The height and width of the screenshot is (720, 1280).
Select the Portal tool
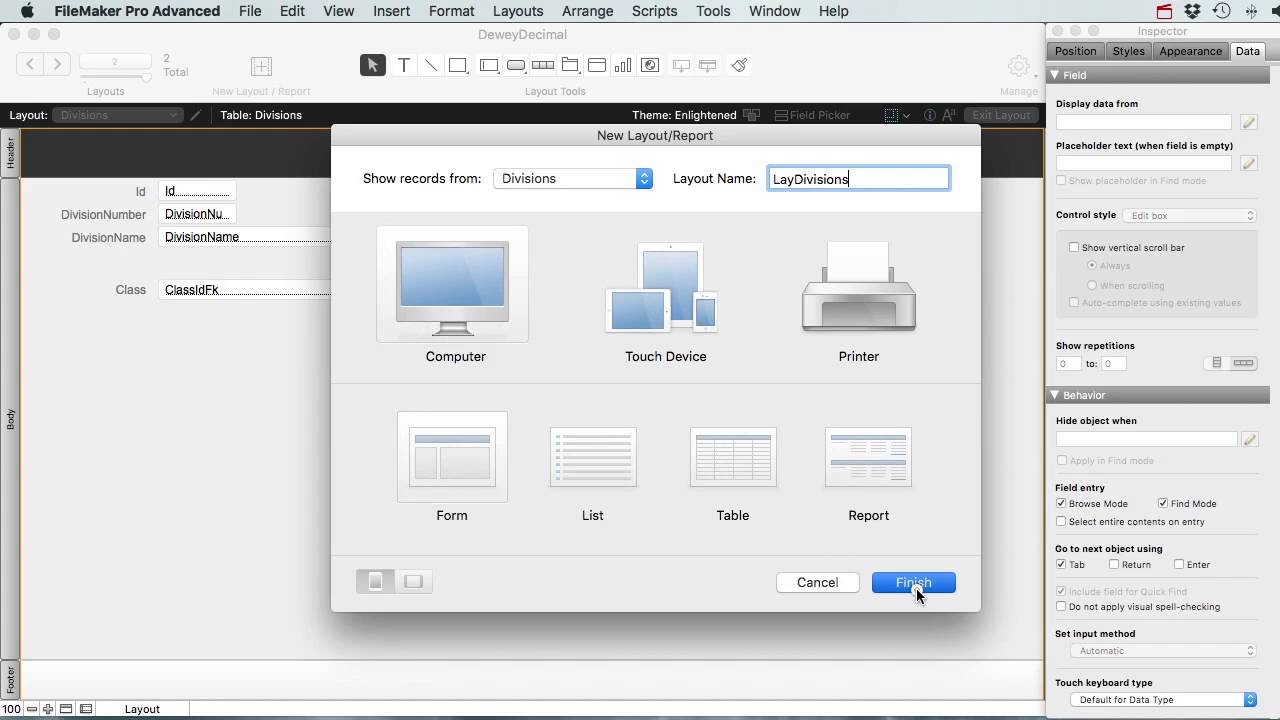point(597,65)
